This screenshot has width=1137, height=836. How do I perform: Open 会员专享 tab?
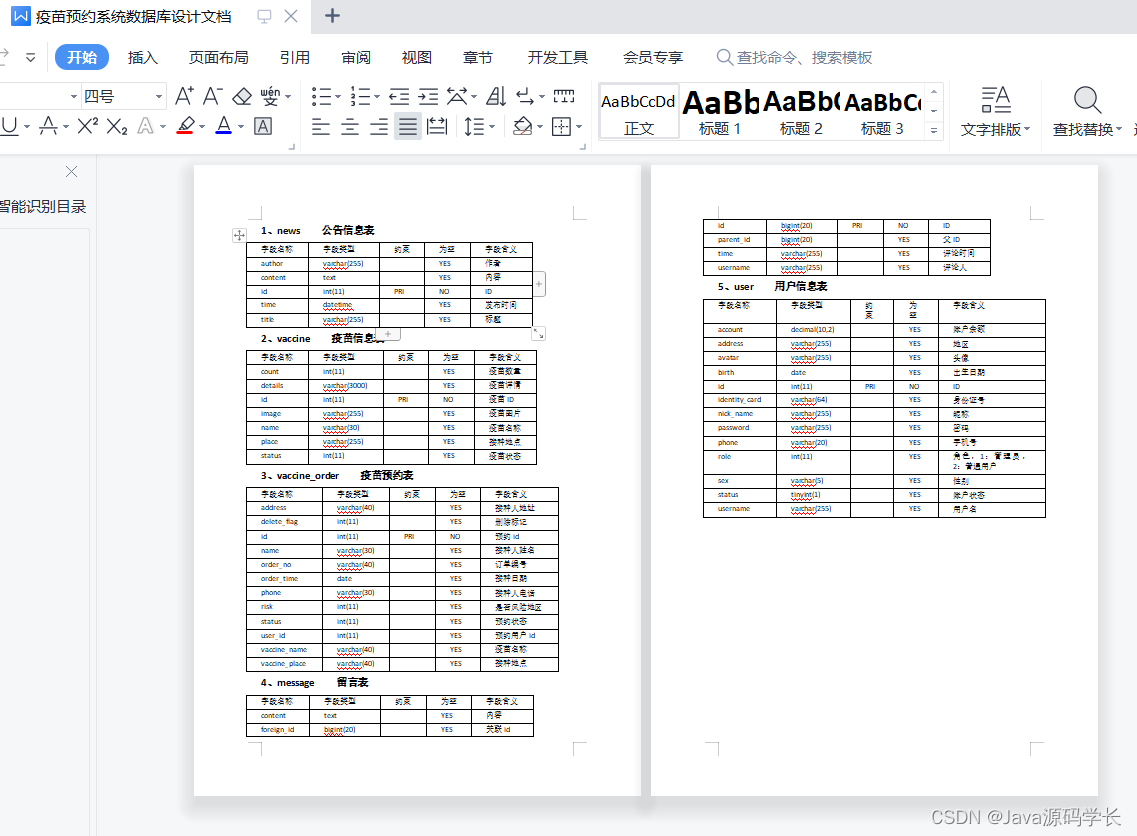click(x=653, y=57)
